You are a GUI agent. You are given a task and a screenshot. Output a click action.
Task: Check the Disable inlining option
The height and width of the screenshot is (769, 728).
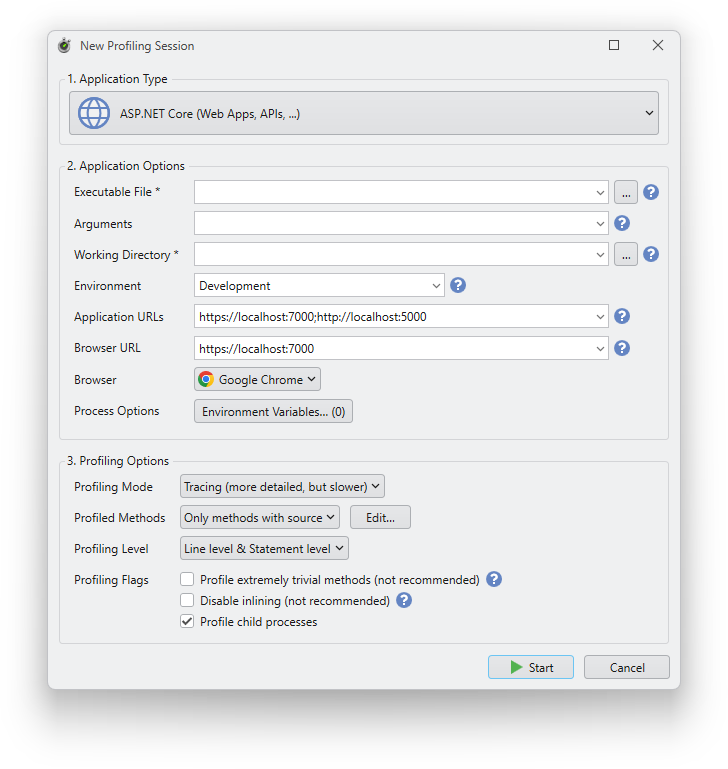click(187, 600)
